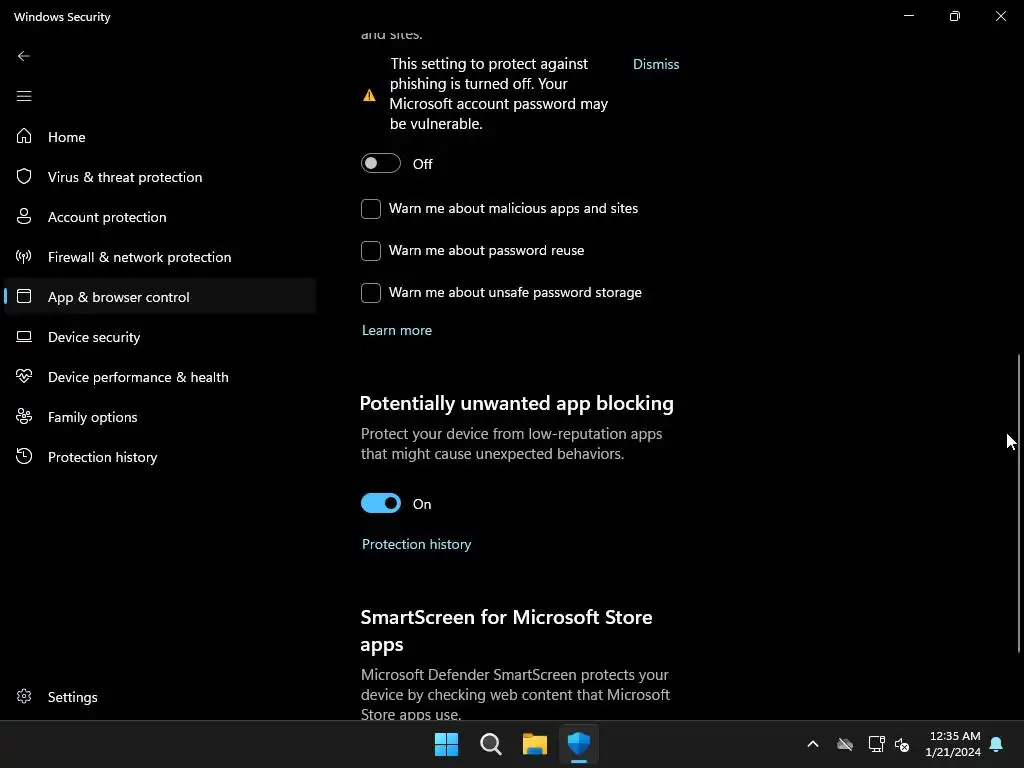Image resolution: width=1024 pixels, height=768 pixels.
Task: Check Warn me about malicious apps and sites
Action: click(x=371, y=209)
